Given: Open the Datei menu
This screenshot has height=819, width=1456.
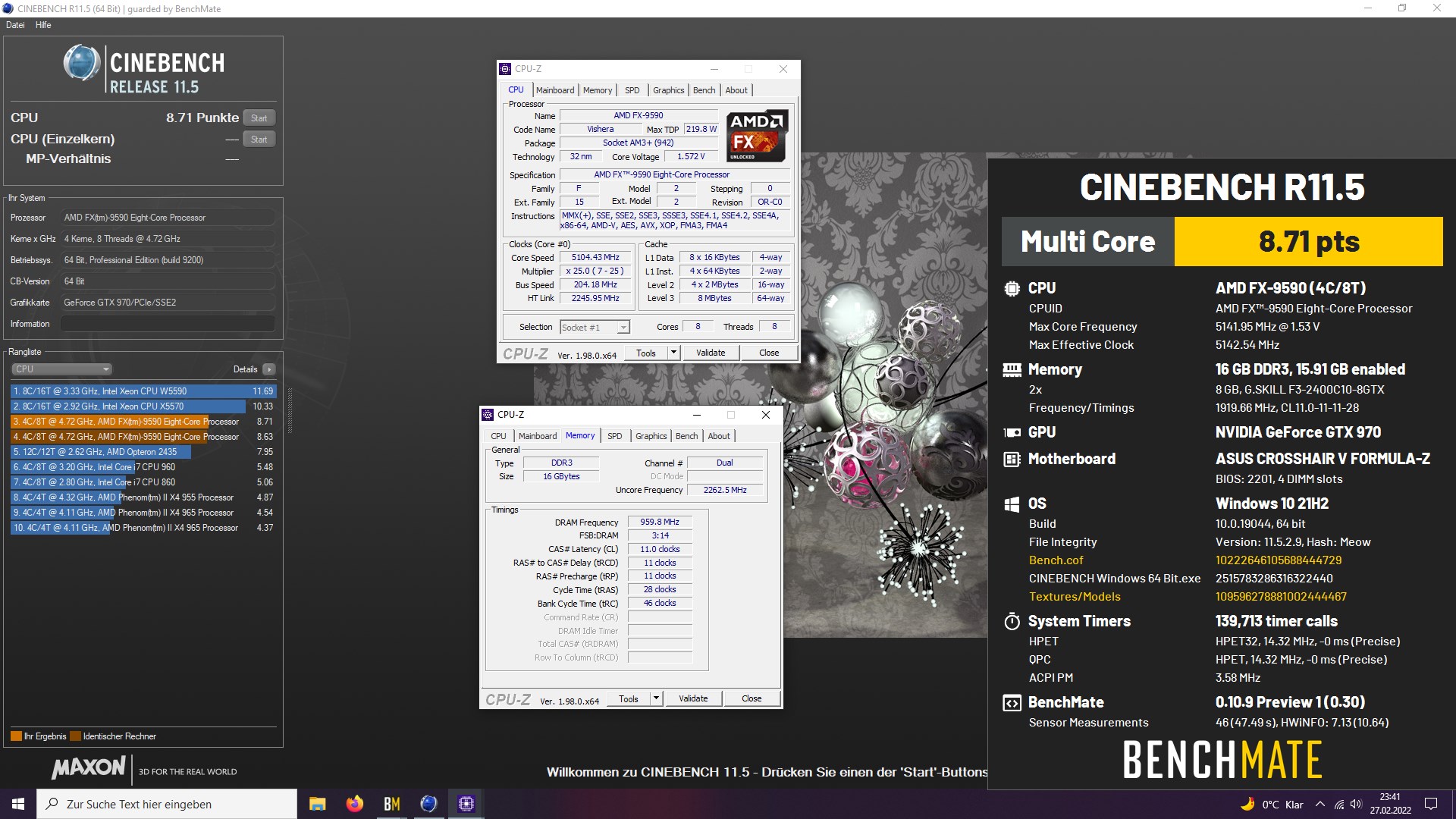Looking at the screenshot, I should click(x=15, y=25).
